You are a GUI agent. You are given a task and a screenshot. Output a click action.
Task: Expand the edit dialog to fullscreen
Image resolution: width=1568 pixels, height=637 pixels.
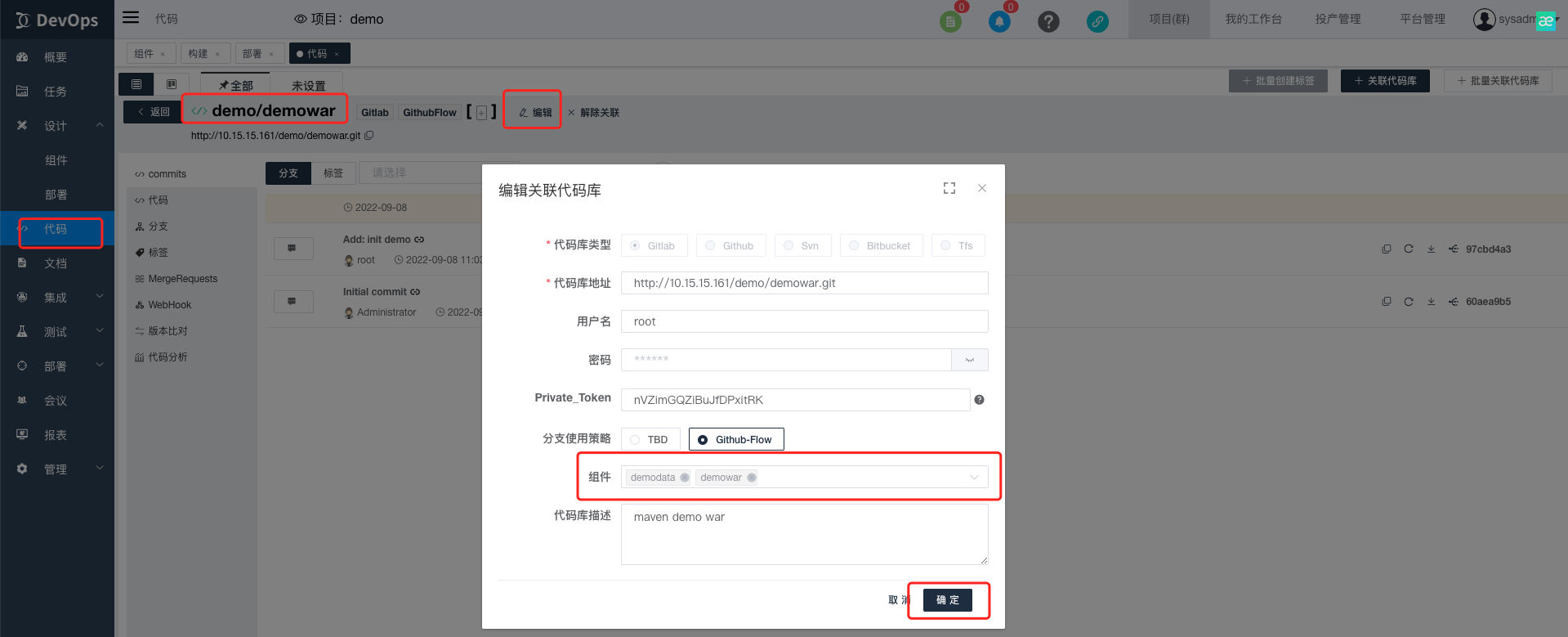949,188
